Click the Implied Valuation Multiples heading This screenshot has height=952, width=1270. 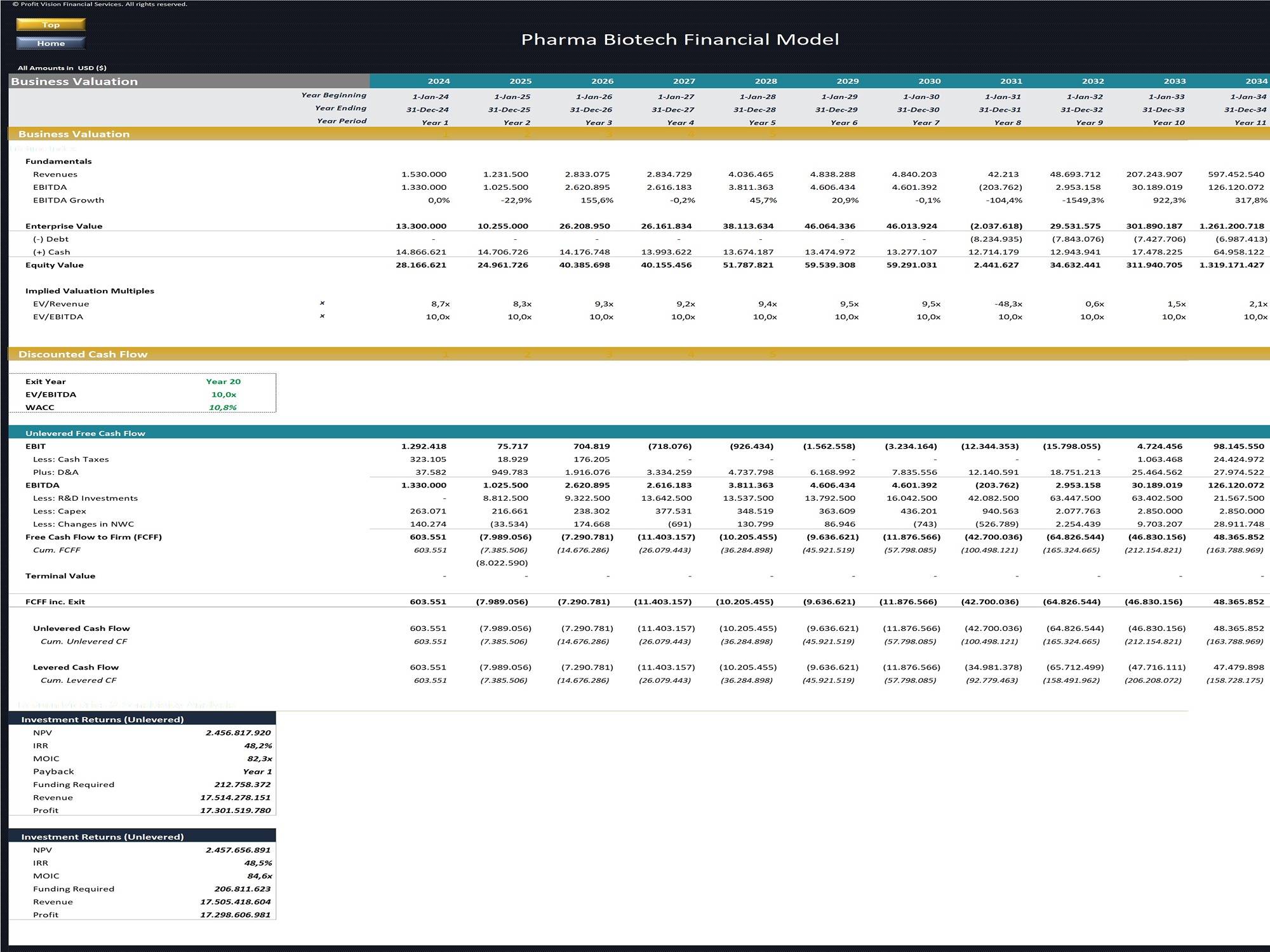[x=90, y=291]
